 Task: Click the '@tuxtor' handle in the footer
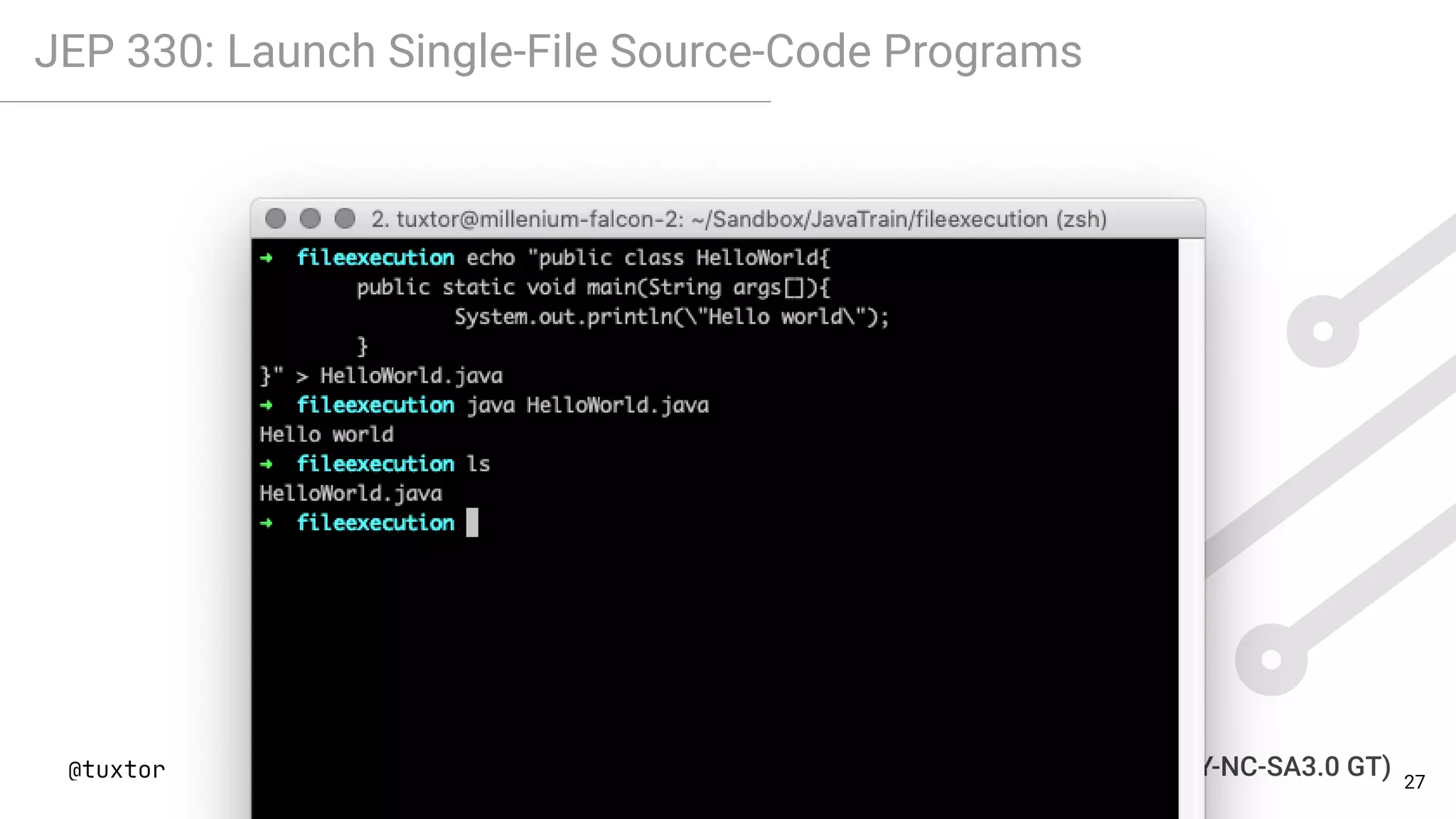coord(117,769)
